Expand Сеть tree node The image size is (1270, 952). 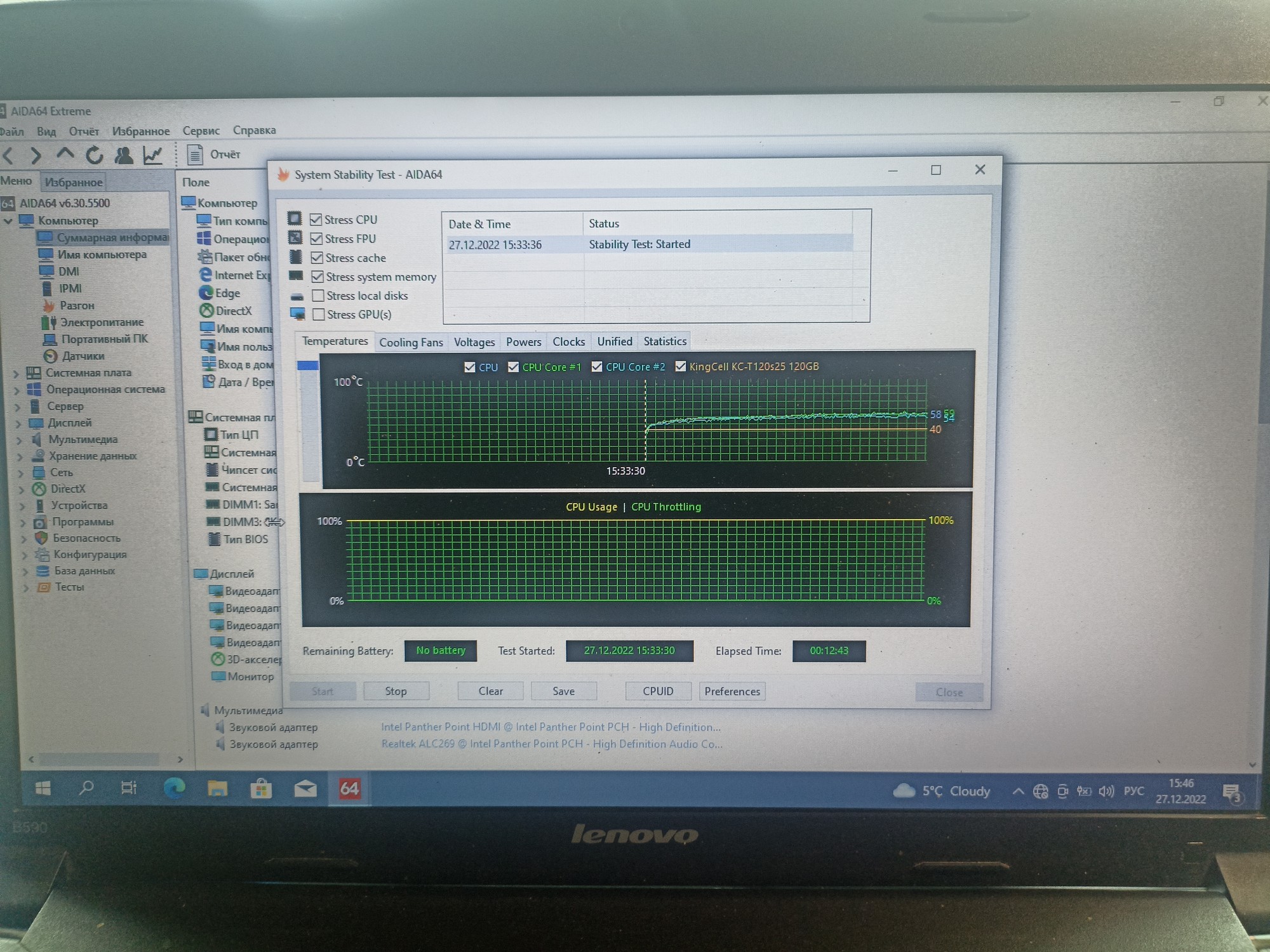[x=20, y=473]
